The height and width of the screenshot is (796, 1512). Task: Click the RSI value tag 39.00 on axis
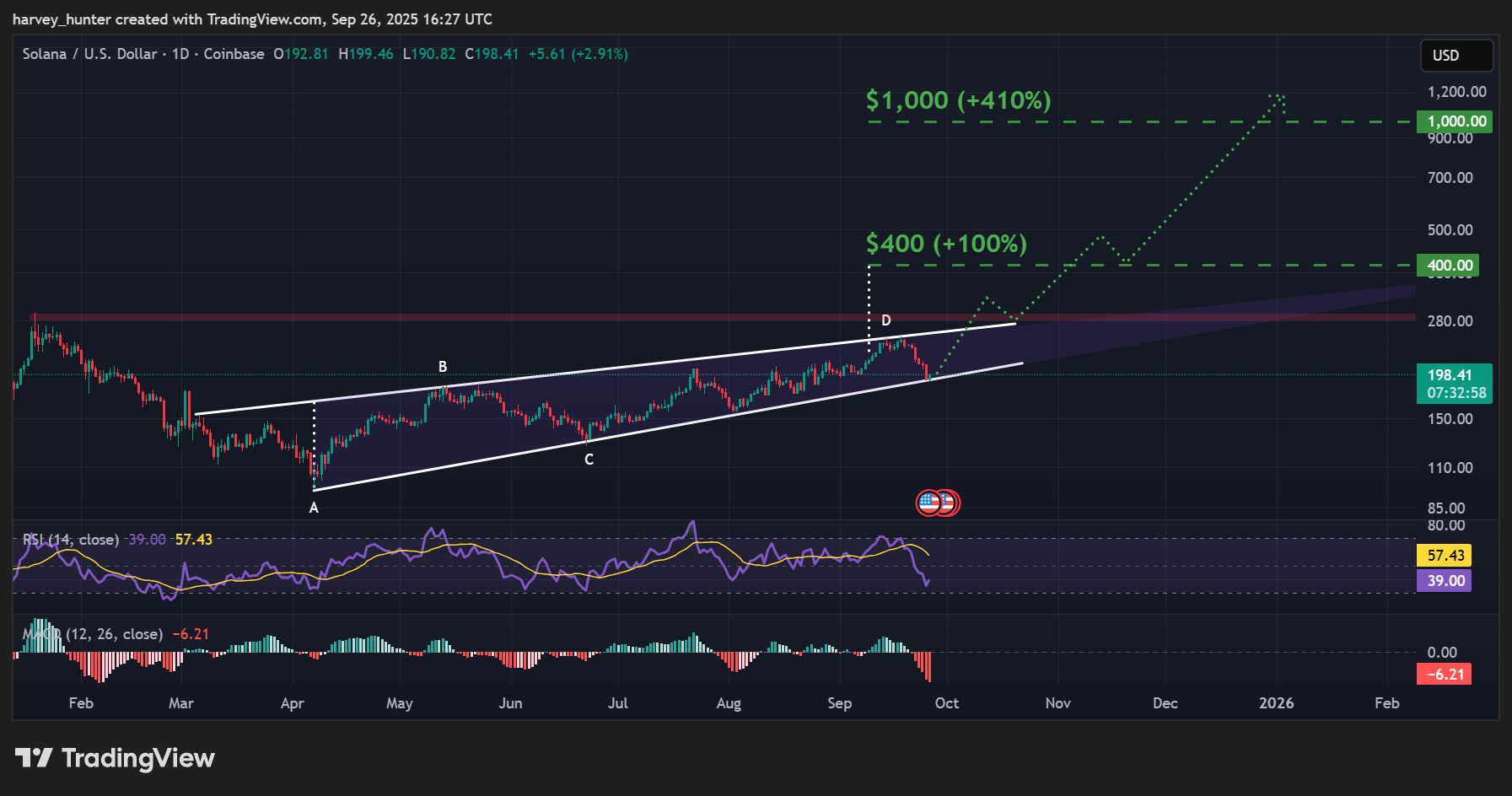pos(1444,581)
